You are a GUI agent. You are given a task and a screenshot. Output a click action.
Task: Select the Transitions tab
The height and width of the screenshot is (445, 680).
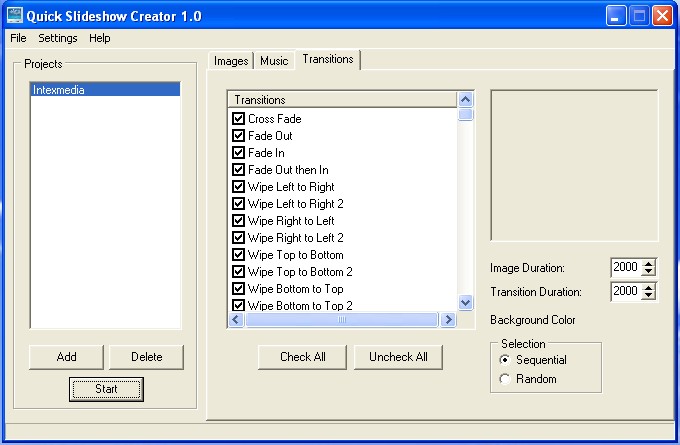328,59
